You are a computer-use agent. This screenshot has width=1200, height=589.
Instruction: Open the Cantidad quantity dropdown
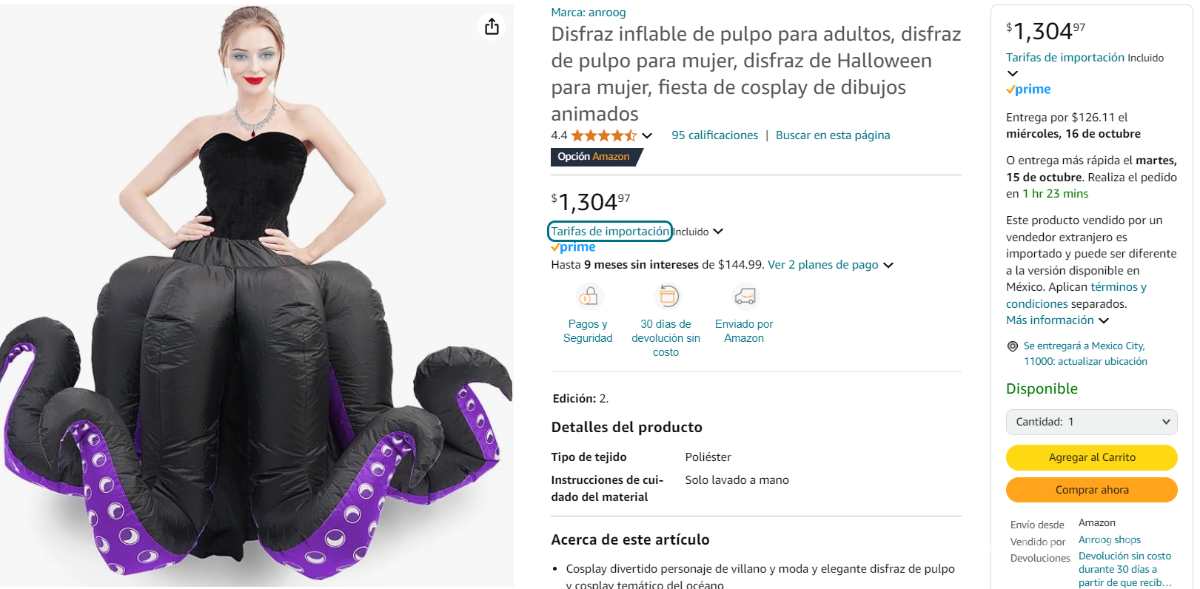click(x=1091, y=421)
